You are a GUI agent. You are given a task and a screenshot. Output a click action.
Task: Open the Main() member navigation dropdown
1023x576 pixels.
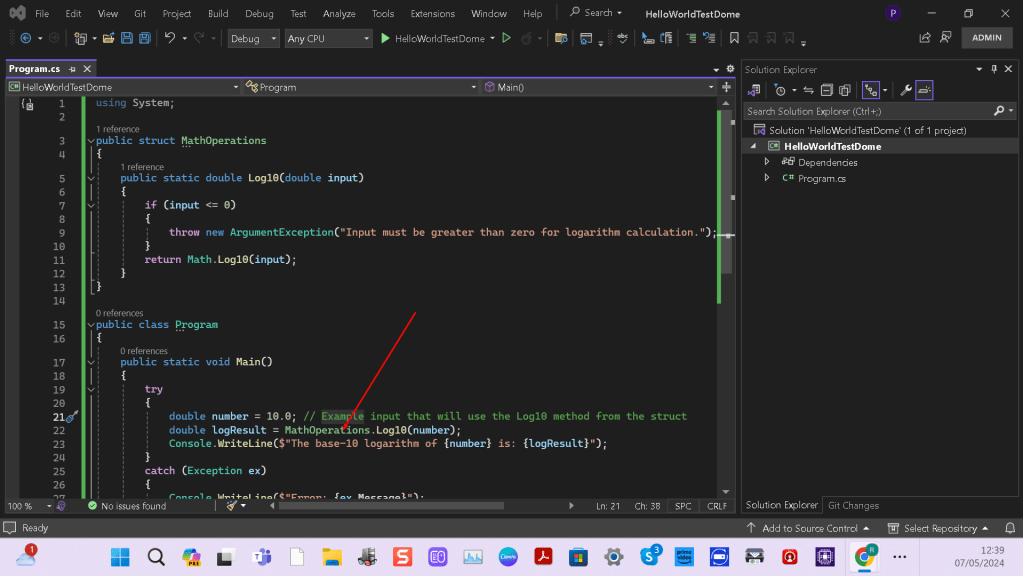point(598,87)
